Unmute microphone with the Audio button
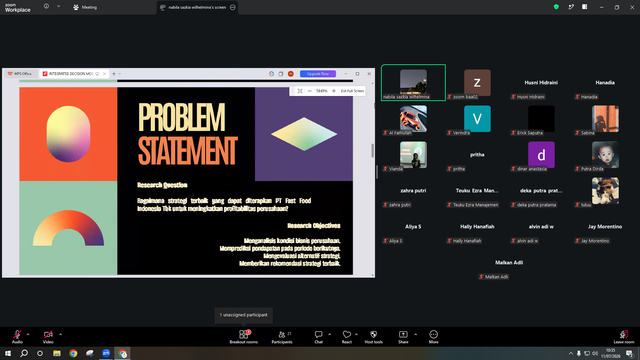 coord(17,337)
